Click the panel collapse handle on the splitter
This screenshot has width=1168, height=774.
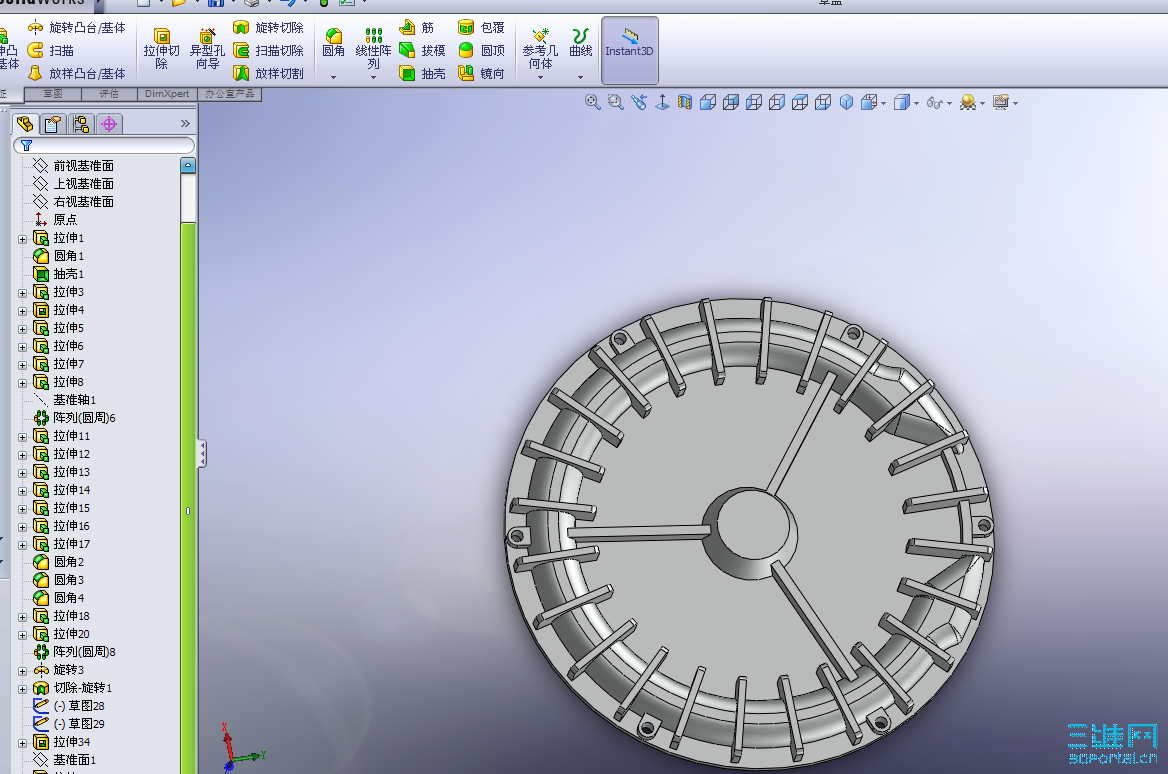(x=202, y=454)
